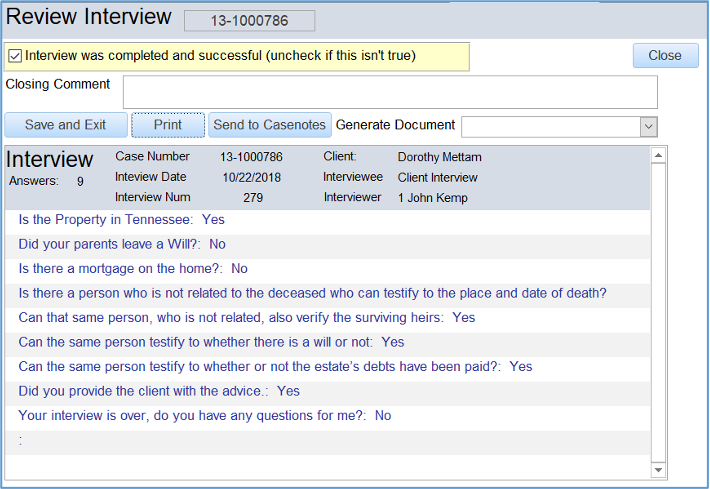Select the 'Is the Property in Tennessee' row
This screenshot has height=489, width=710.
121,220
